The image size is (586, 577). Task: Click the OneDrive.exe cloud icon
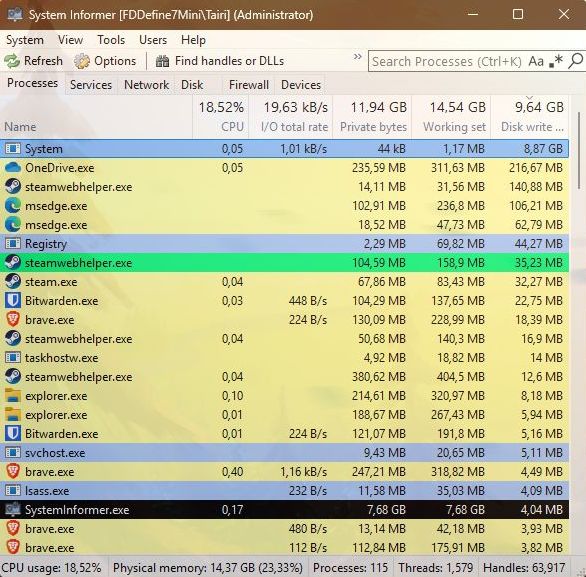(x=13, y=167)
